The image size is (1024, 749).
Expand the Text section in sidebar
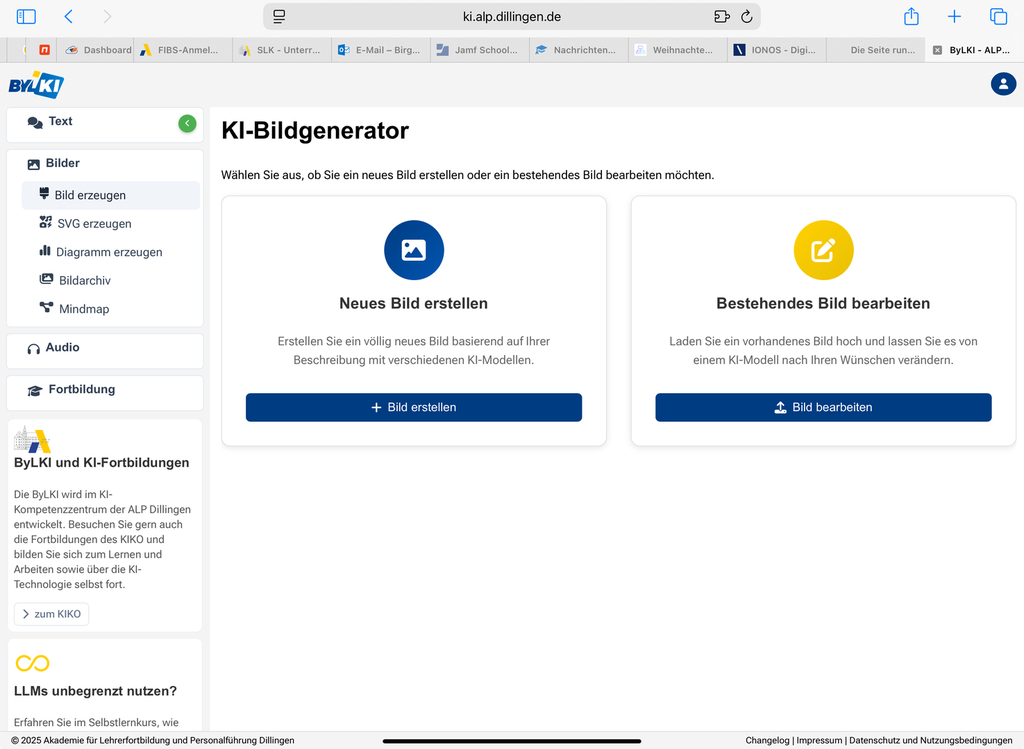60,122
